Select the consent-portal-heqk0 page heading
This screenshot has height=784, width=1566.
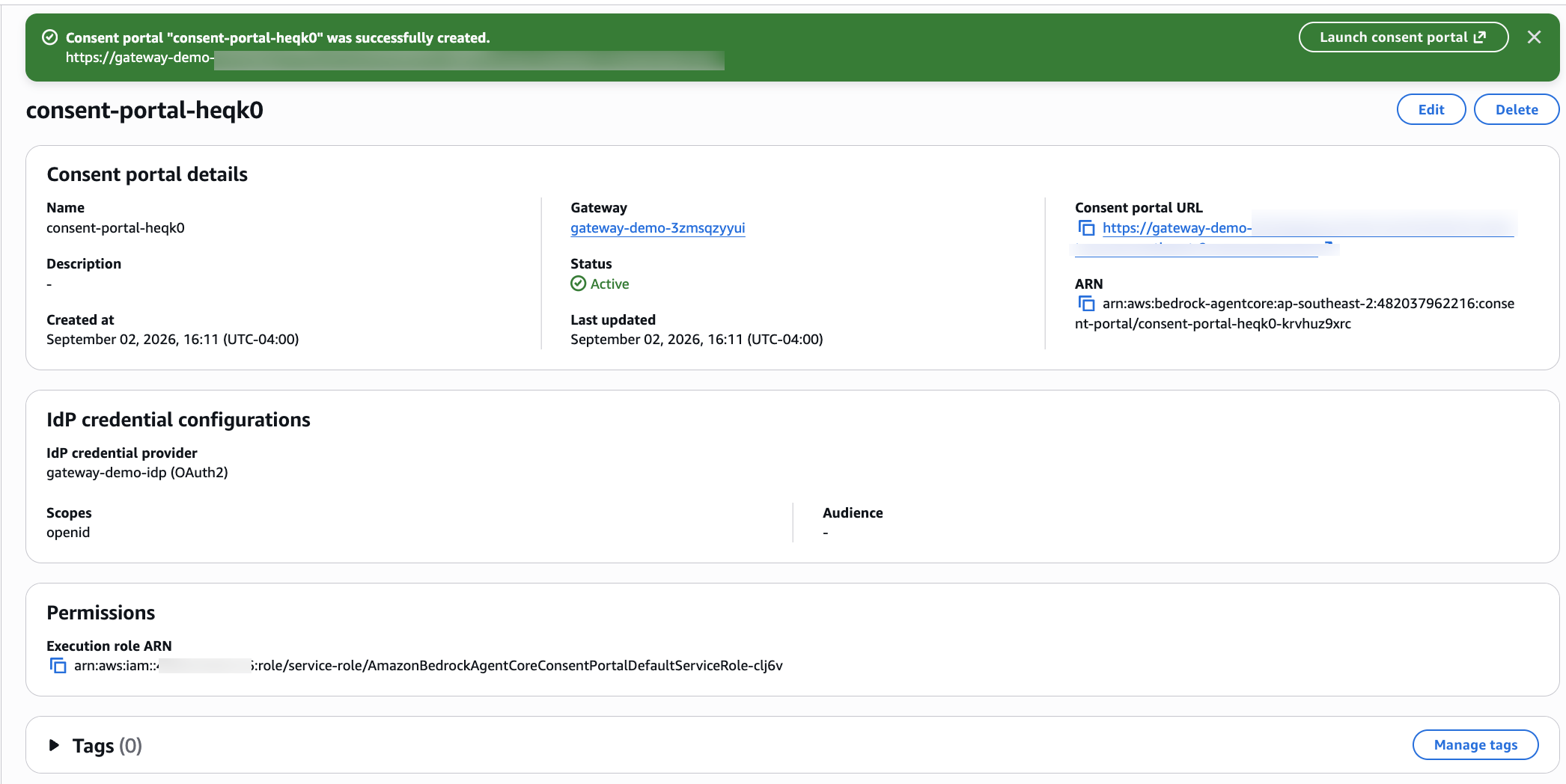pos(144,110)
